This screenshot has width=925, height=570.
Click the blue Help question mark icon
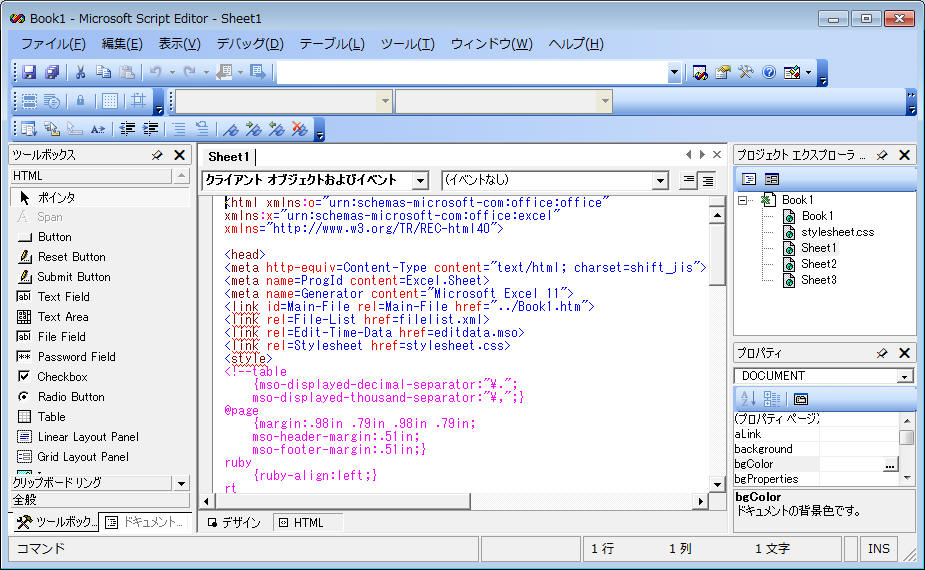768,72
